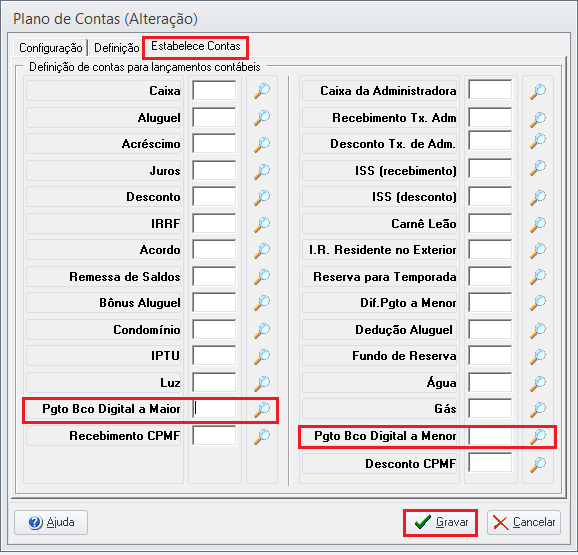This screenshot has height=555, width=578.
Task: Open lookup for Pgto Bco Digital a Menor
Action: pos(538,436)
